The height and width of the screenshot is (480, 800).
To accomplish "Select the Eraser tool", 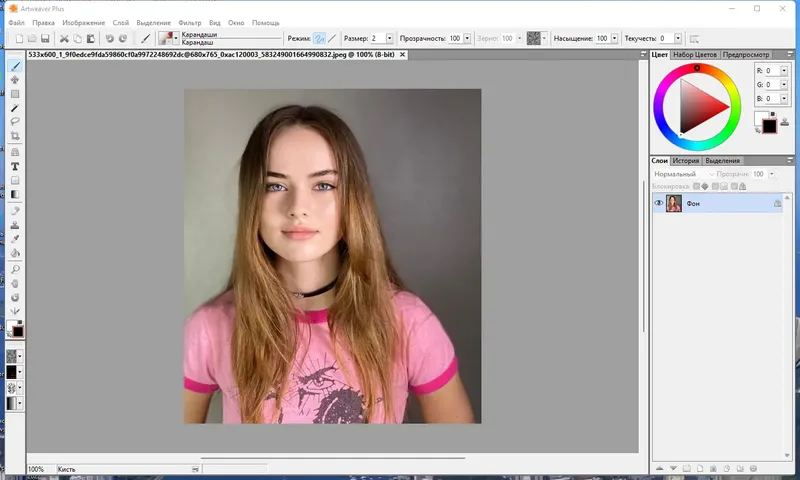I will coord(15,211).
